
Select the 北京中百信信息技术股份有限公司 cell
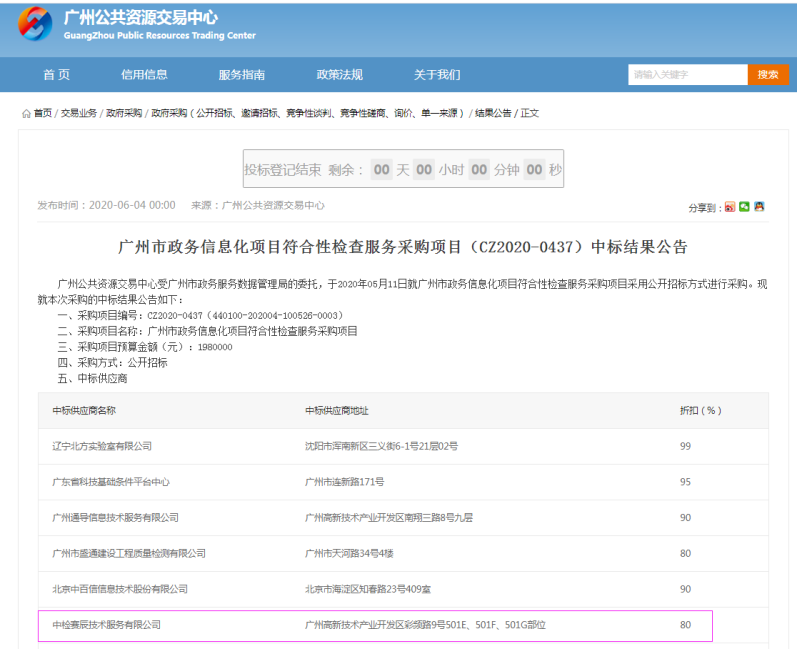[x=120, y=589]
